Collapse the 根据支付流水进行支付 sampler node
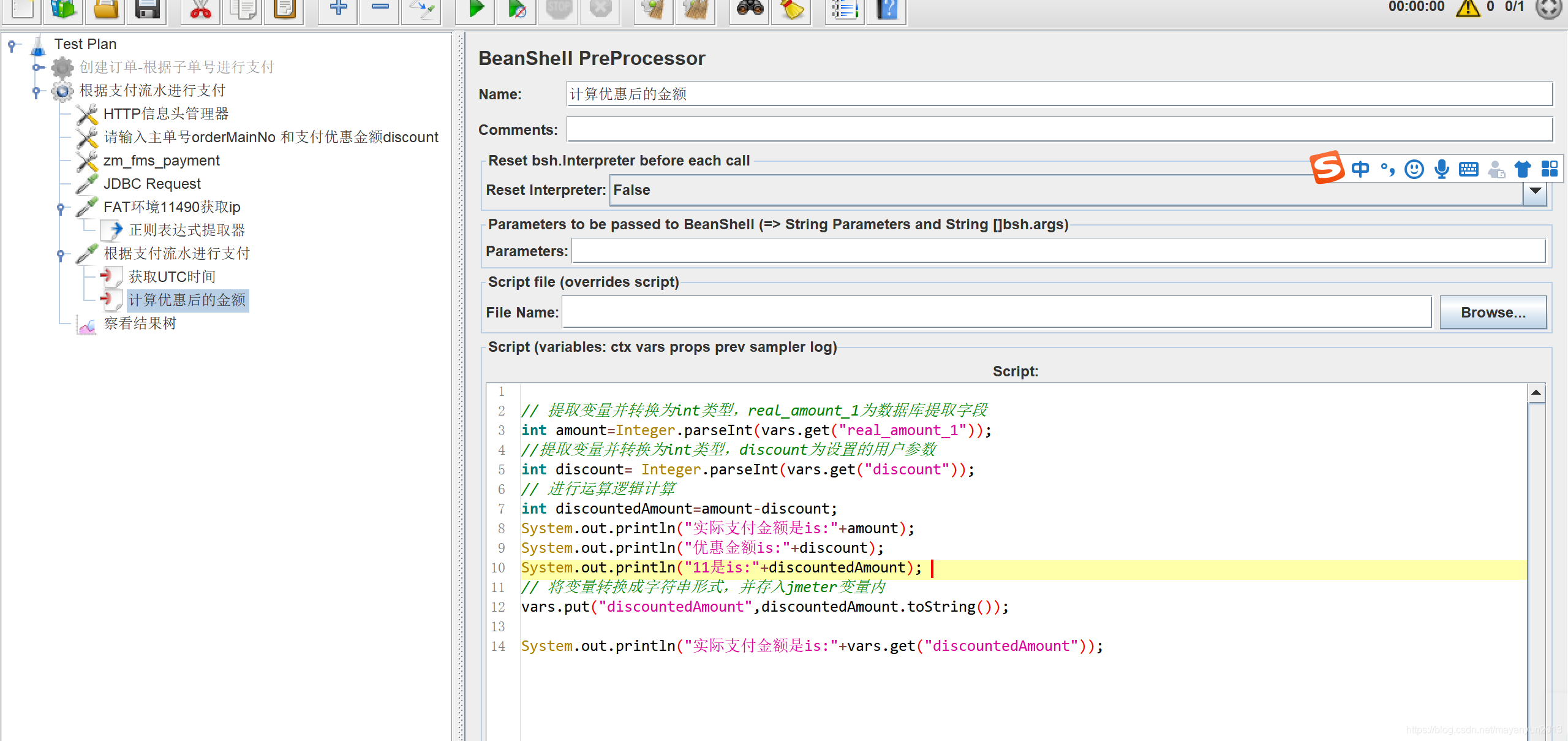The image size is (1568, 741). pyautogui.click(x=61, y=254)
